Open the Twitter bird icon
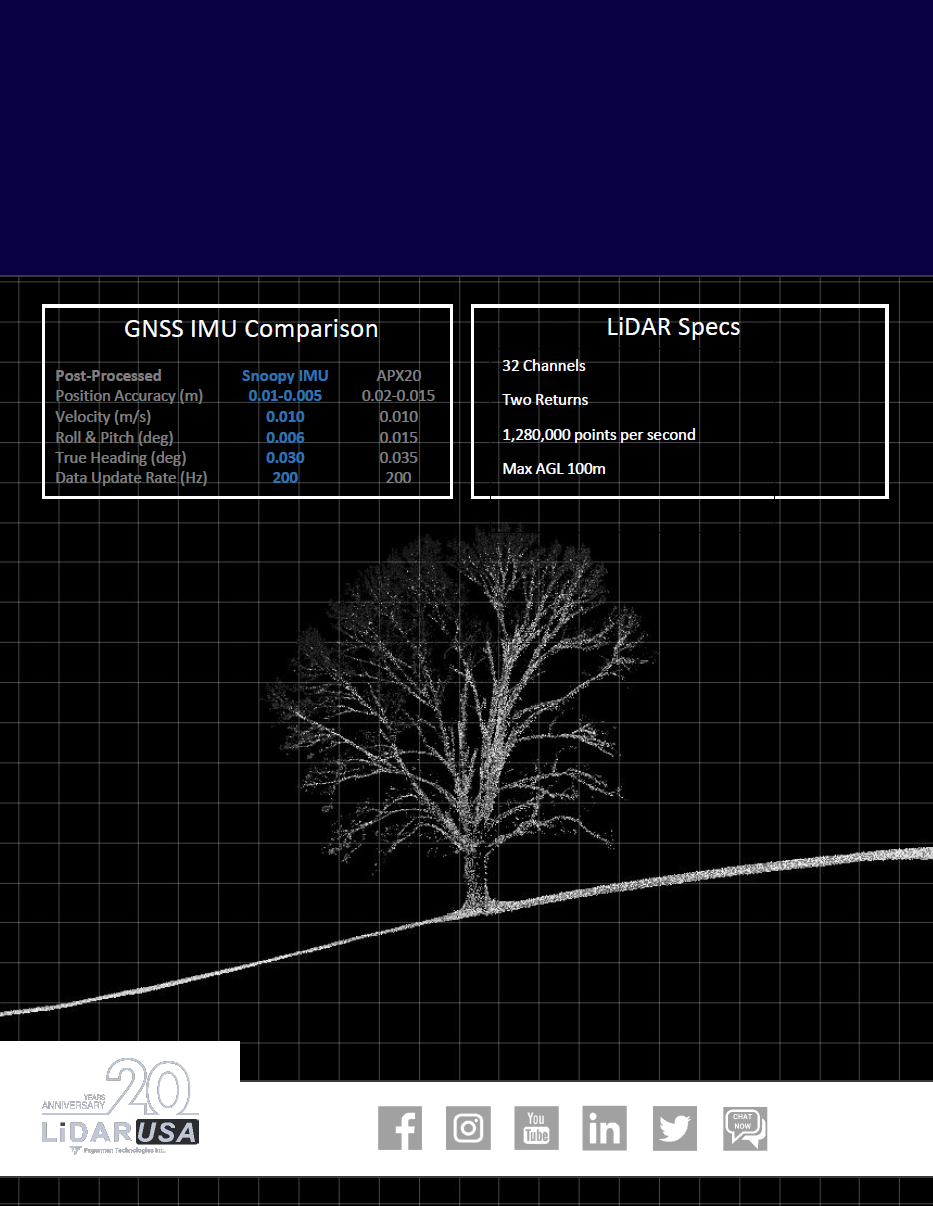 coord(675,1128)
